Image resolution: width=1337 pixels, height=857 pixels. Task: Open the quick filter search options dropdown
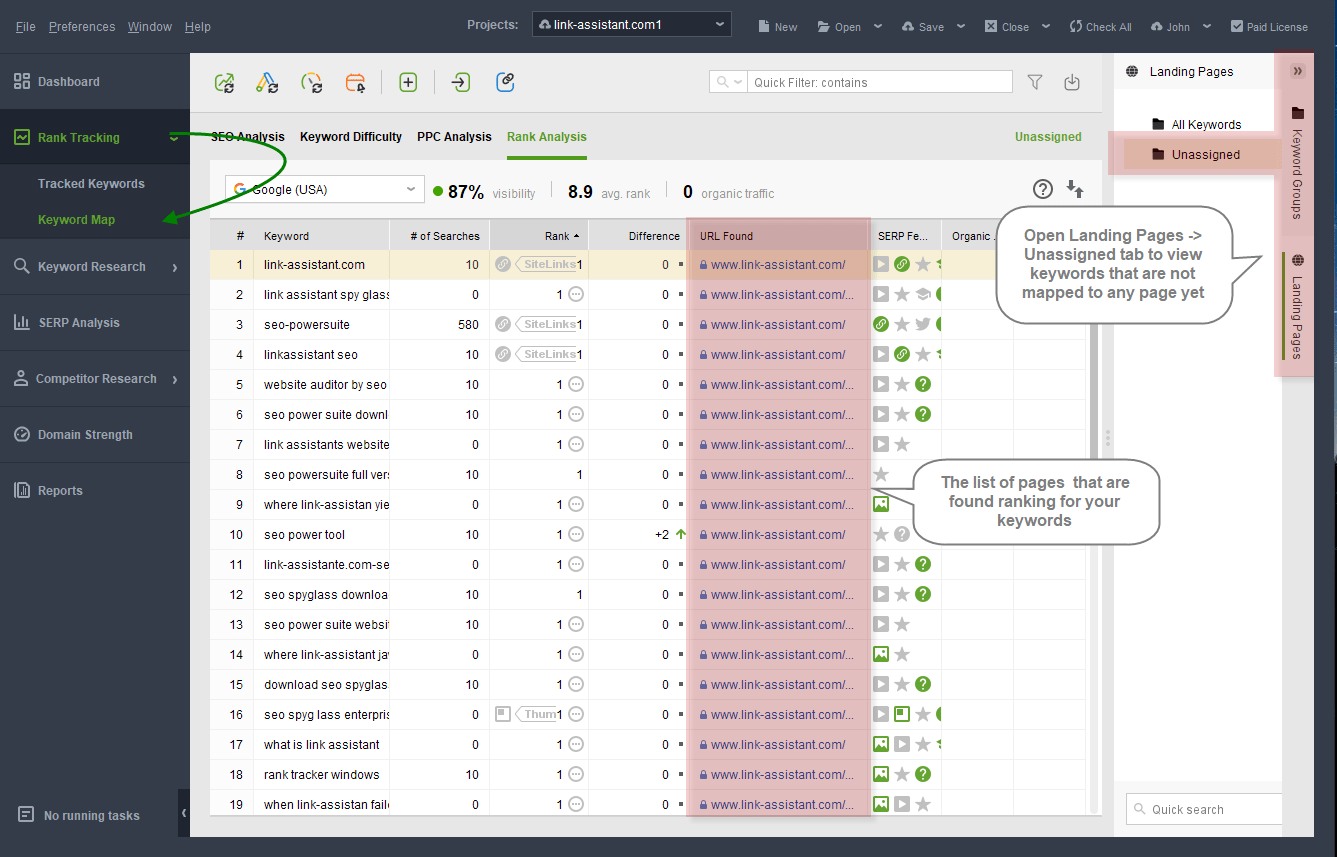tap(728, 83)
